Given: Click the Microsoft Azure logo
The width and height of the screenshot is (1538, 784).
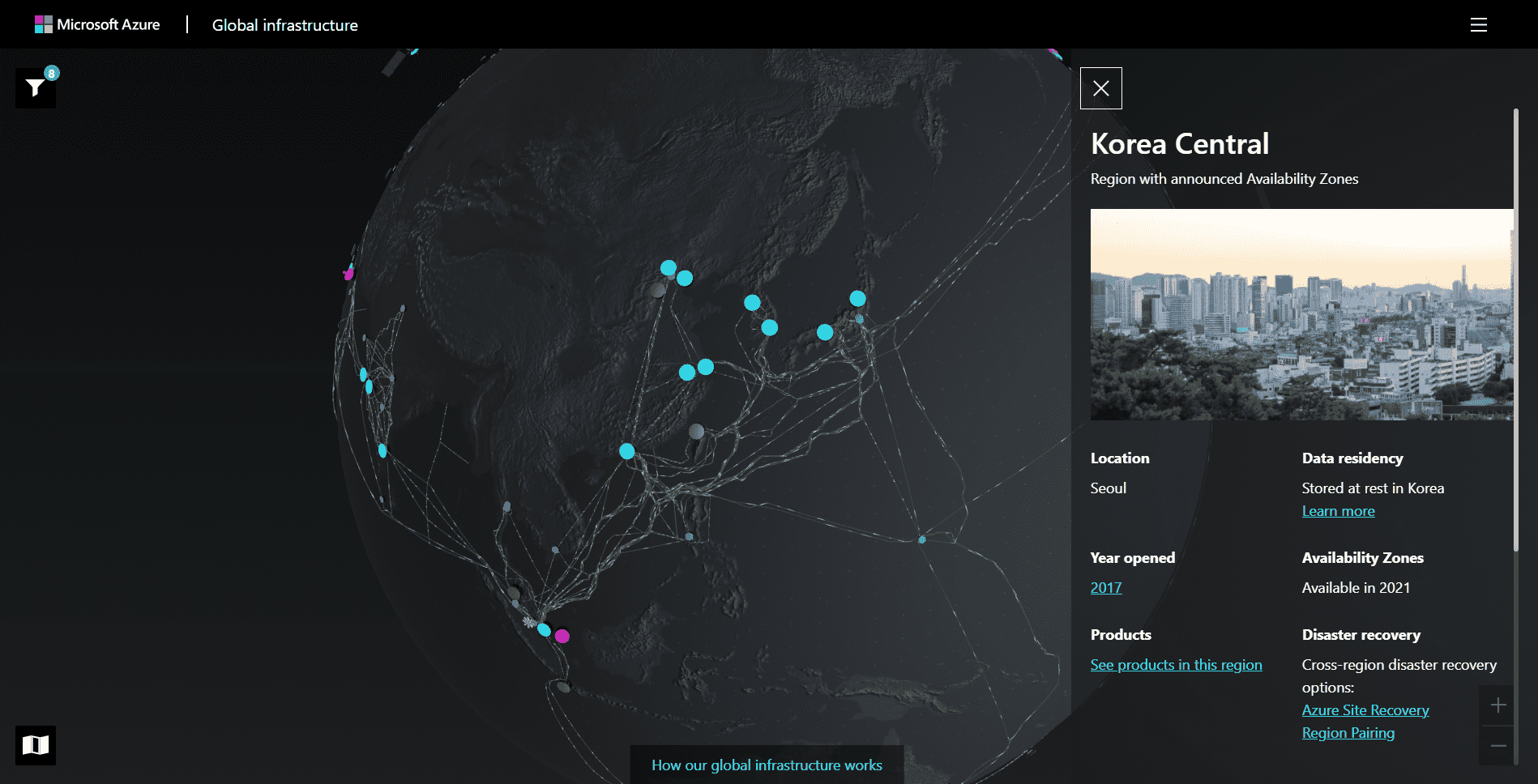Looking at the screenshot, I should (97, 25).
